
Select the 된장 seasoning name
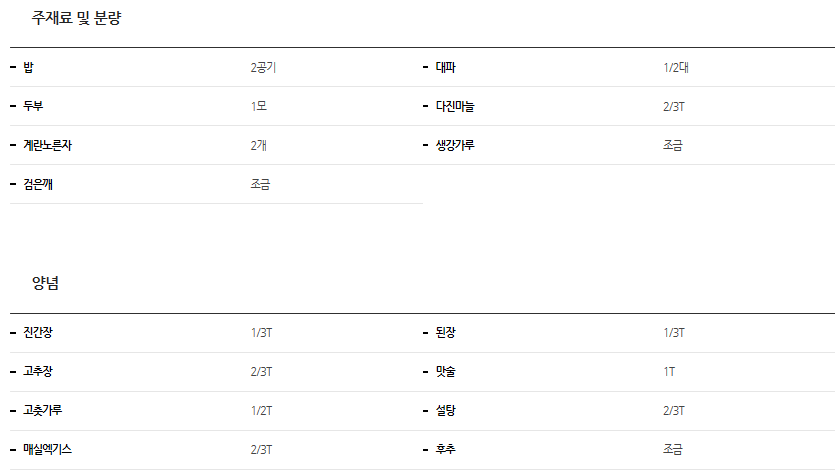click(x=446, y=333)
